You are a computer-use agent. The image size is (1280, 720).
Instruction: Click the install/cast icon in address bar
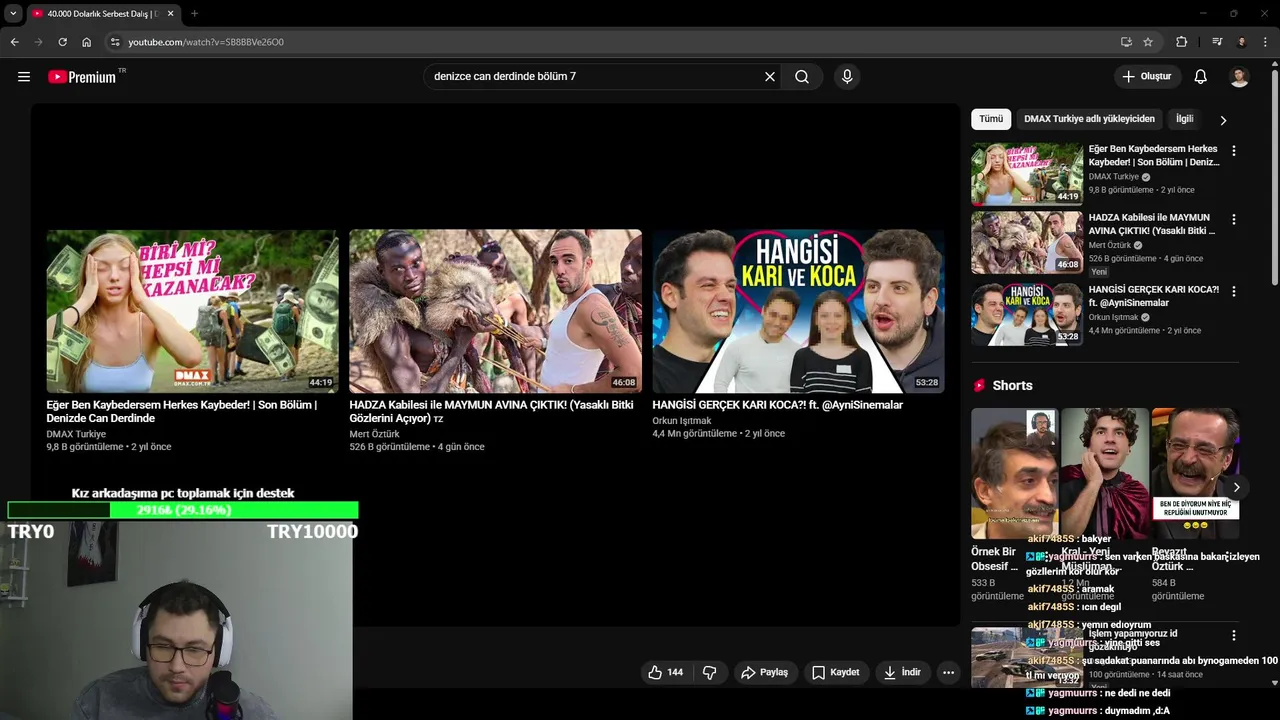point(1126,42)
